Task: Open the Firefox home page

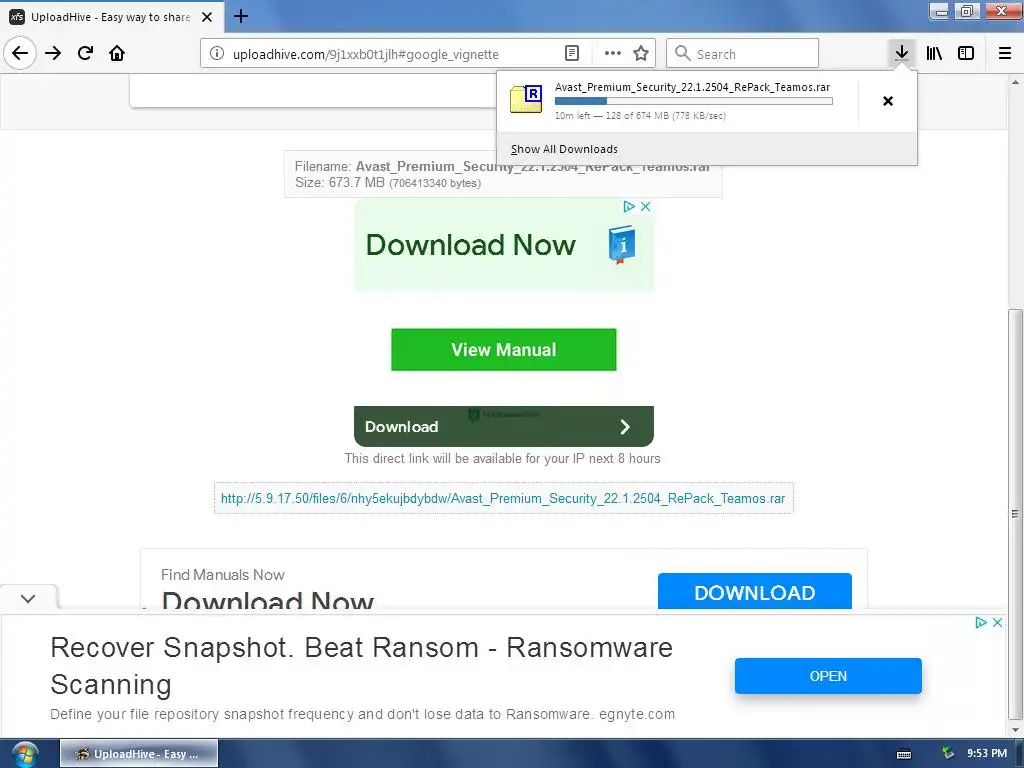Action: 117,53
